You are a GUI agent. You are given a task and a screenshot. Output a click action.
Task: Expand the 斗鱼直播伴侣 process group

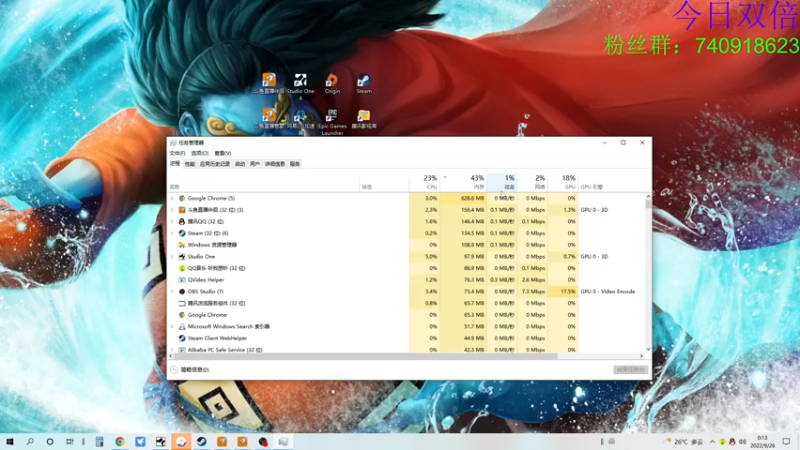172,210
